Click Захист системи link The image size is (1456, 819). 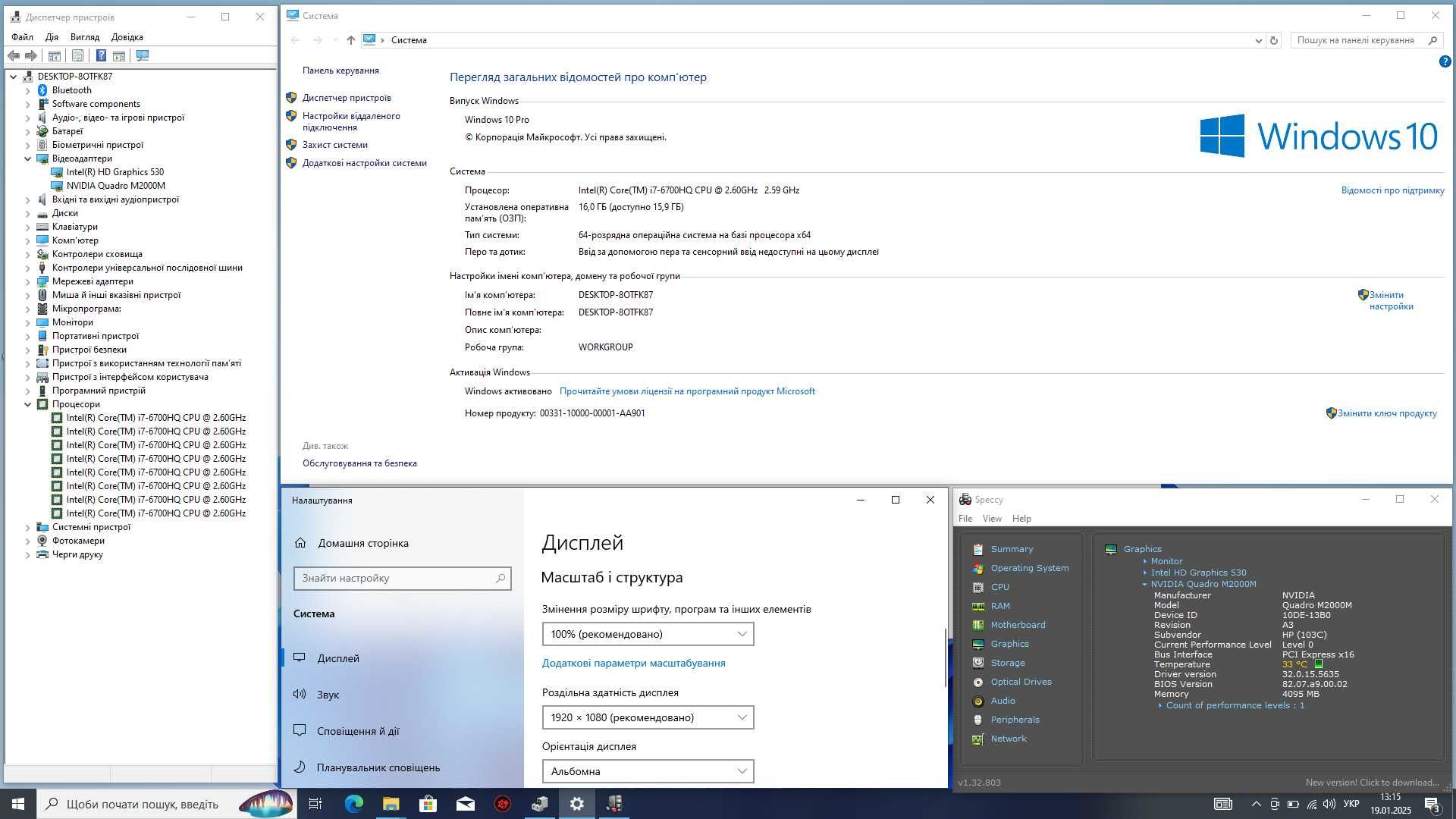(x=335, y=145)
